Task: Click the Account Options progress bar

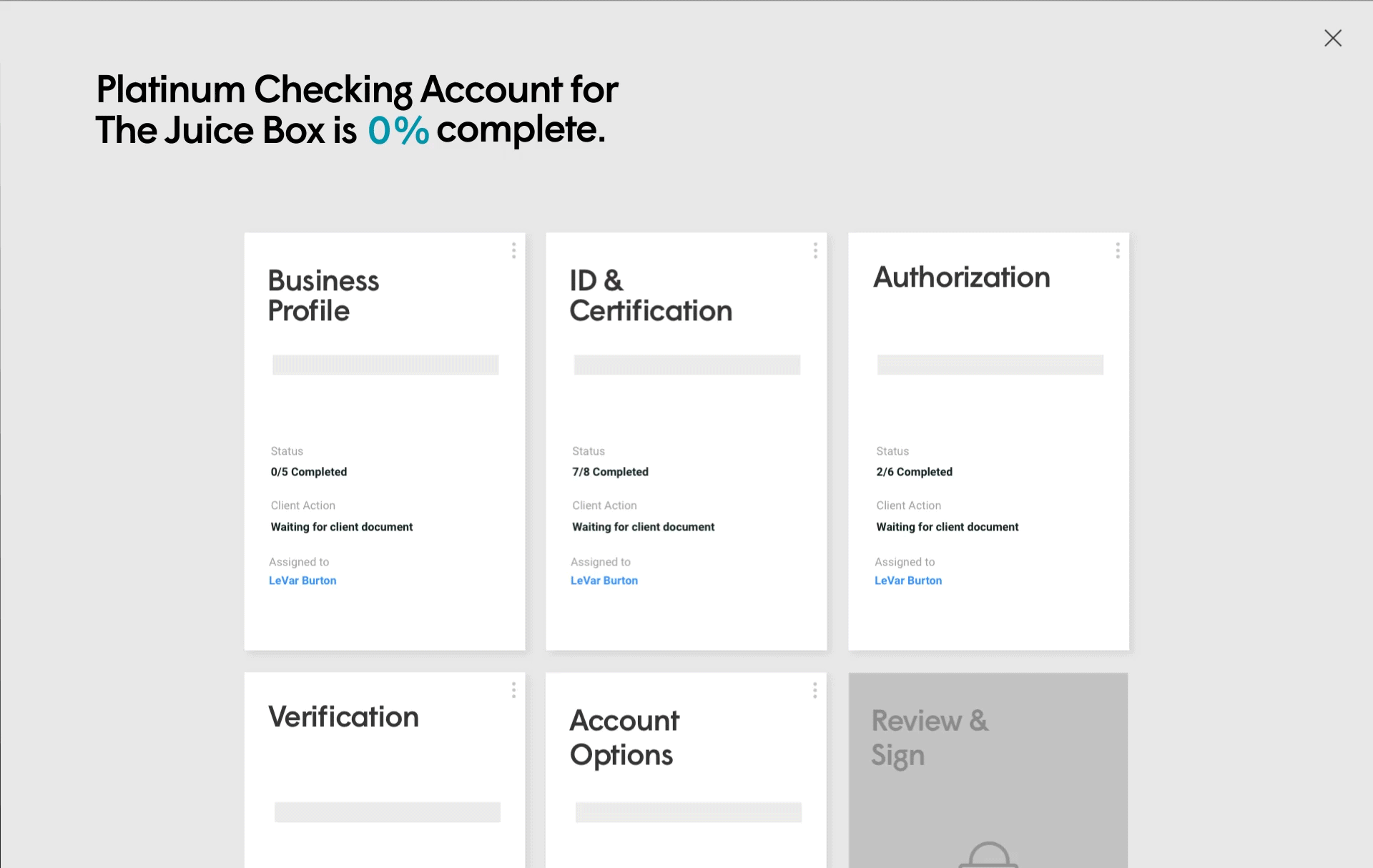Action: click(x=689, y=812)
